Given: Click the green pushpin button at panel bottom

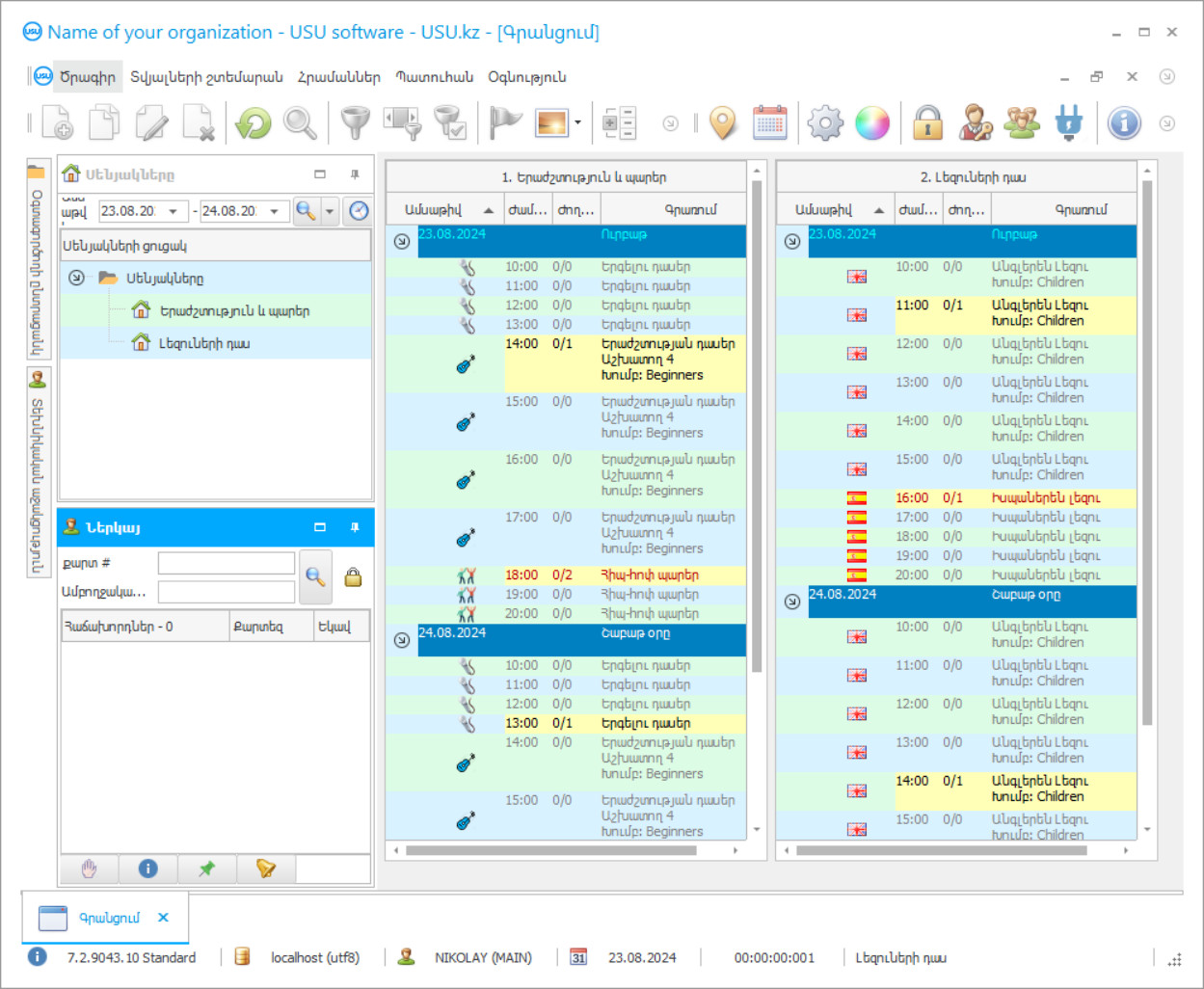Looking at the screenshot, I should pos(206,869).
